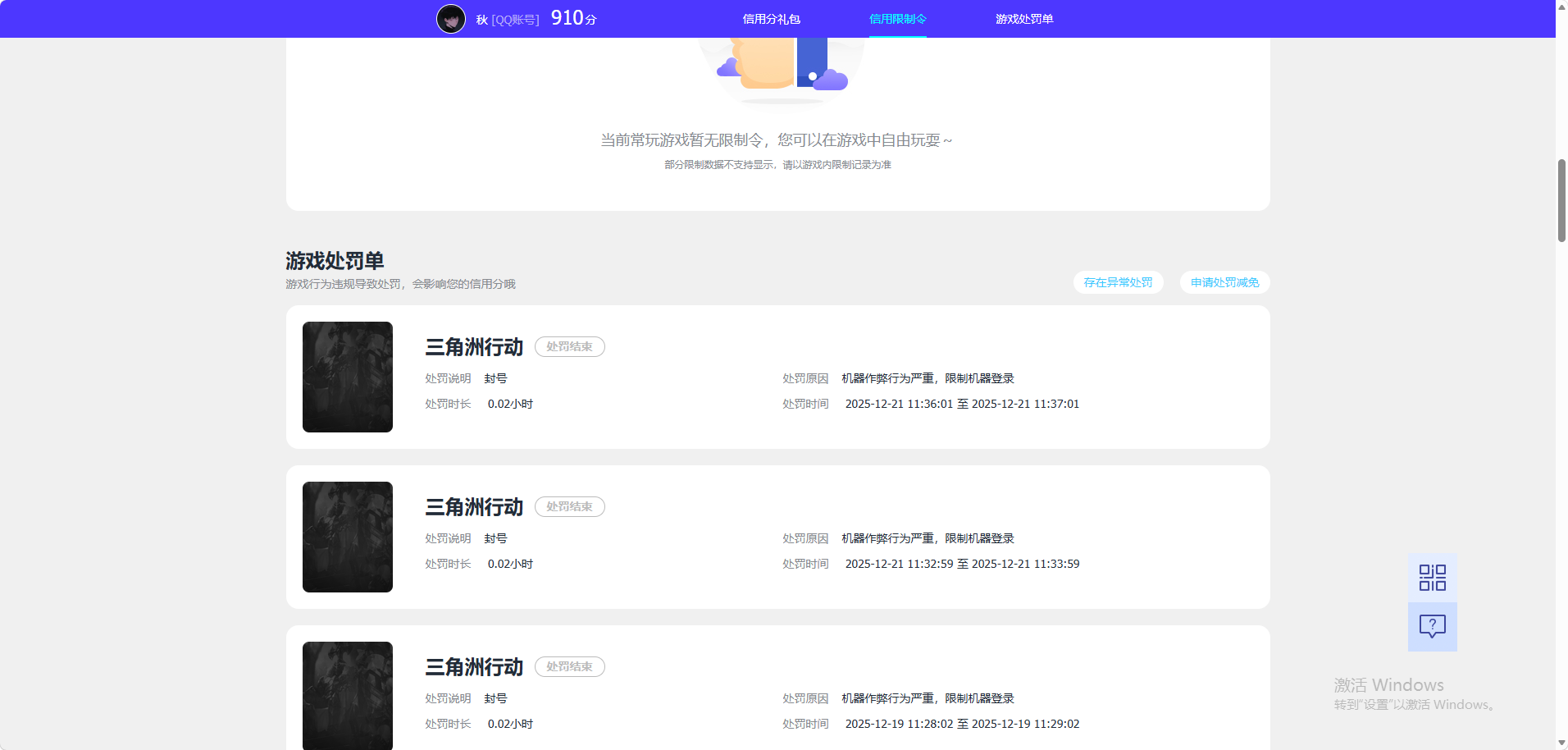Open the 信用分礼包 tab
Screen dimensions: 1568x750
tap(771, 19)
